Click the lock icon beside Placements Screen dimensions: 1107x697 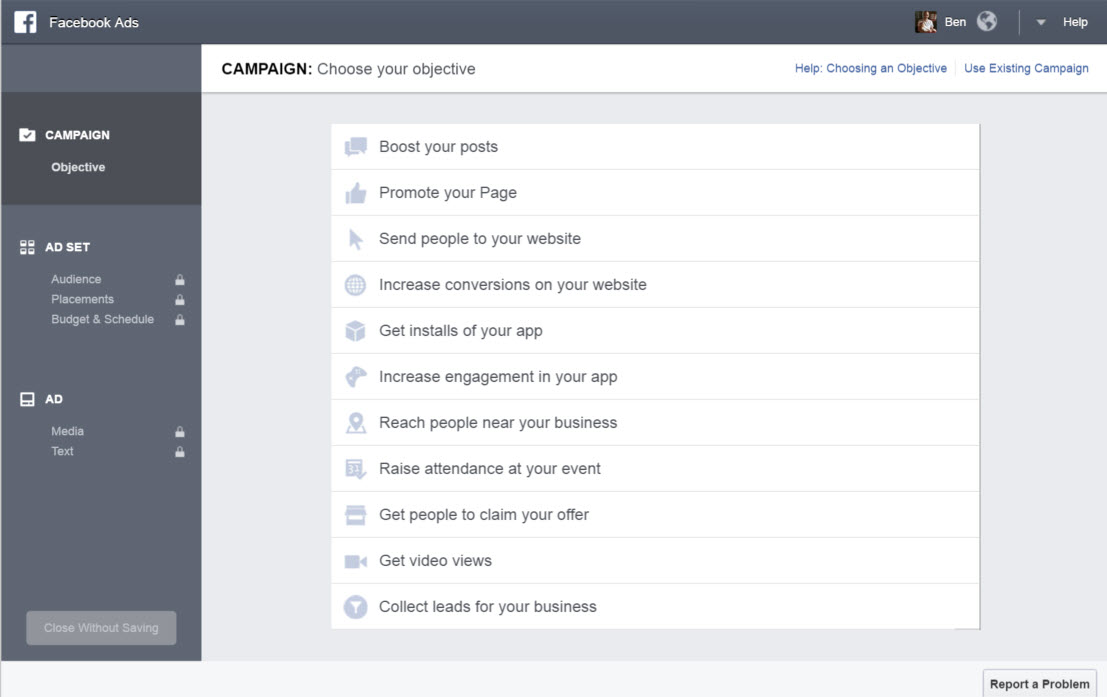tap(180, 300)
